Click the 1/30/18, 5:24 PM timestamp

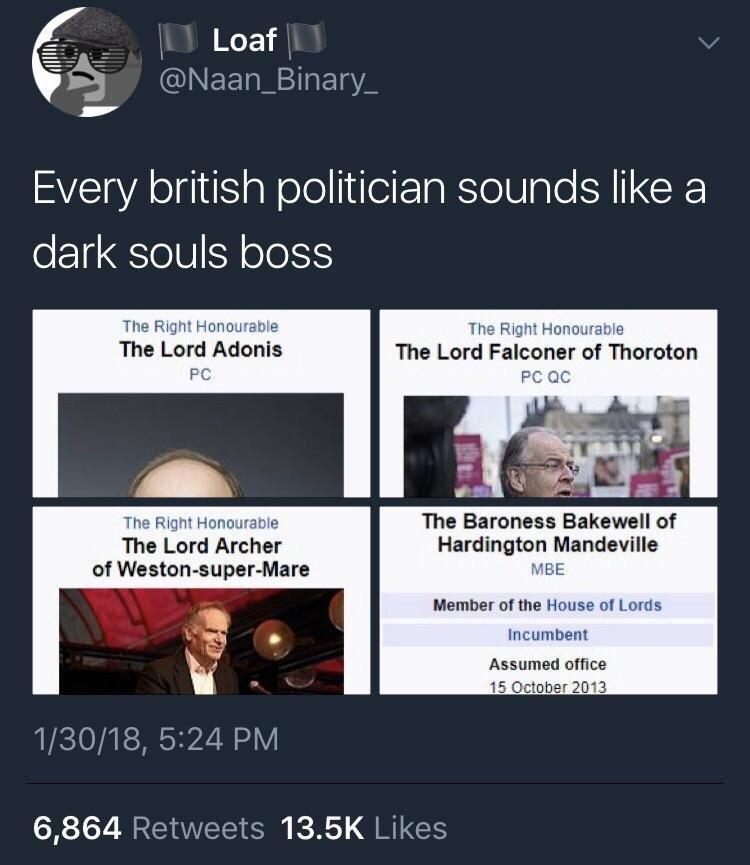[155, 739]
